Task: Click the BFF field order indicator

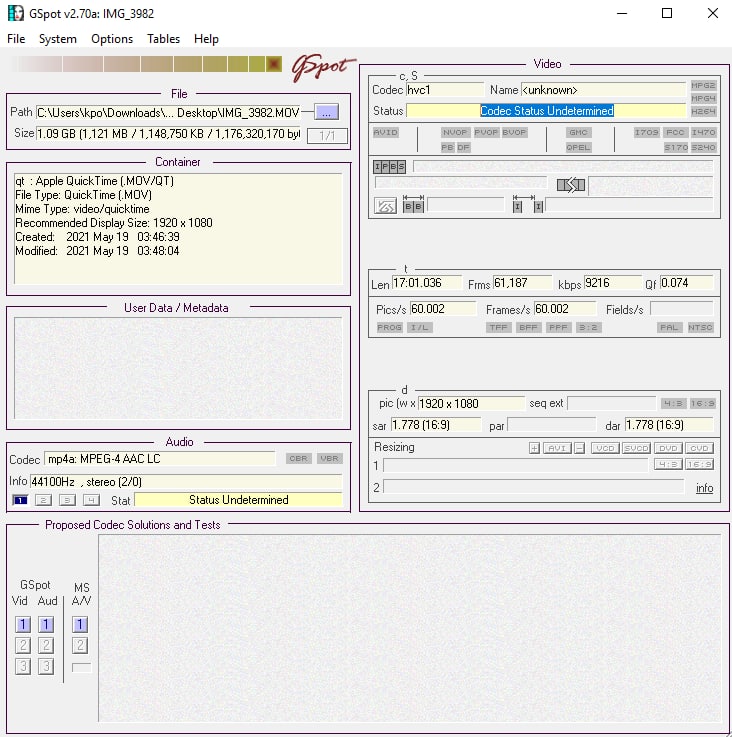Action: click(x=528, y=327)
